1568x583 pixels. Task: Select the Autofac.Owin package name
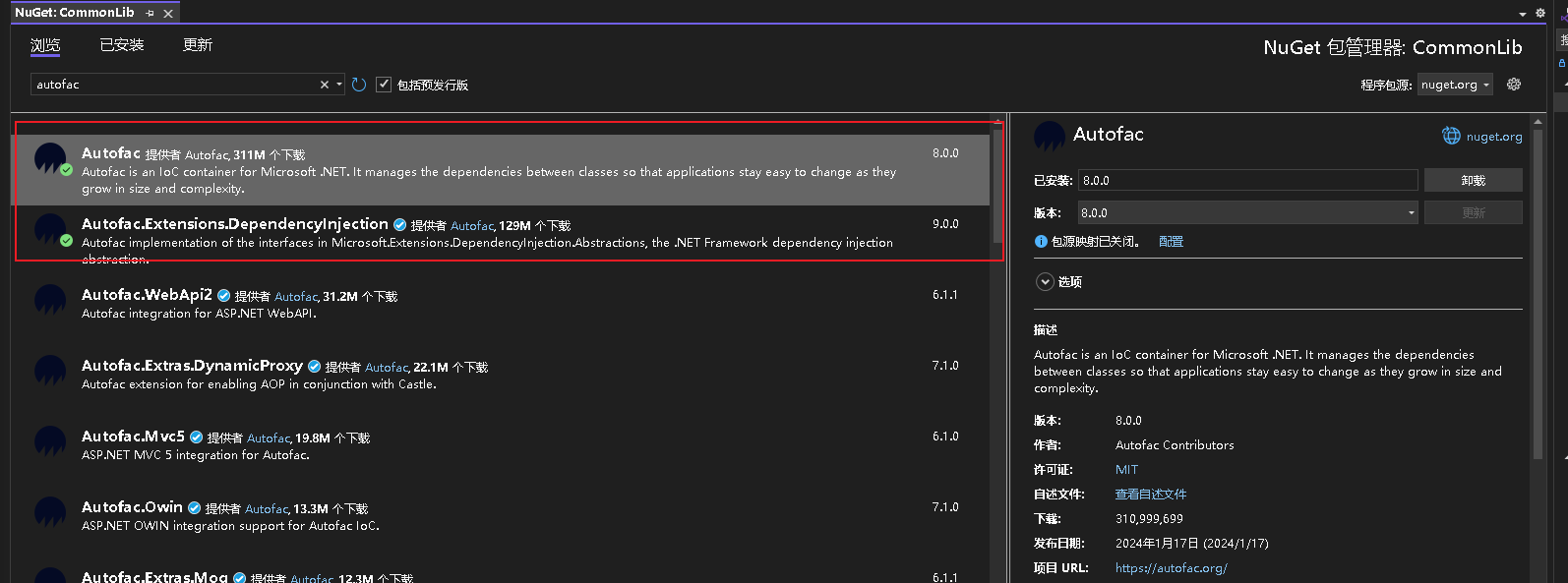132,507
